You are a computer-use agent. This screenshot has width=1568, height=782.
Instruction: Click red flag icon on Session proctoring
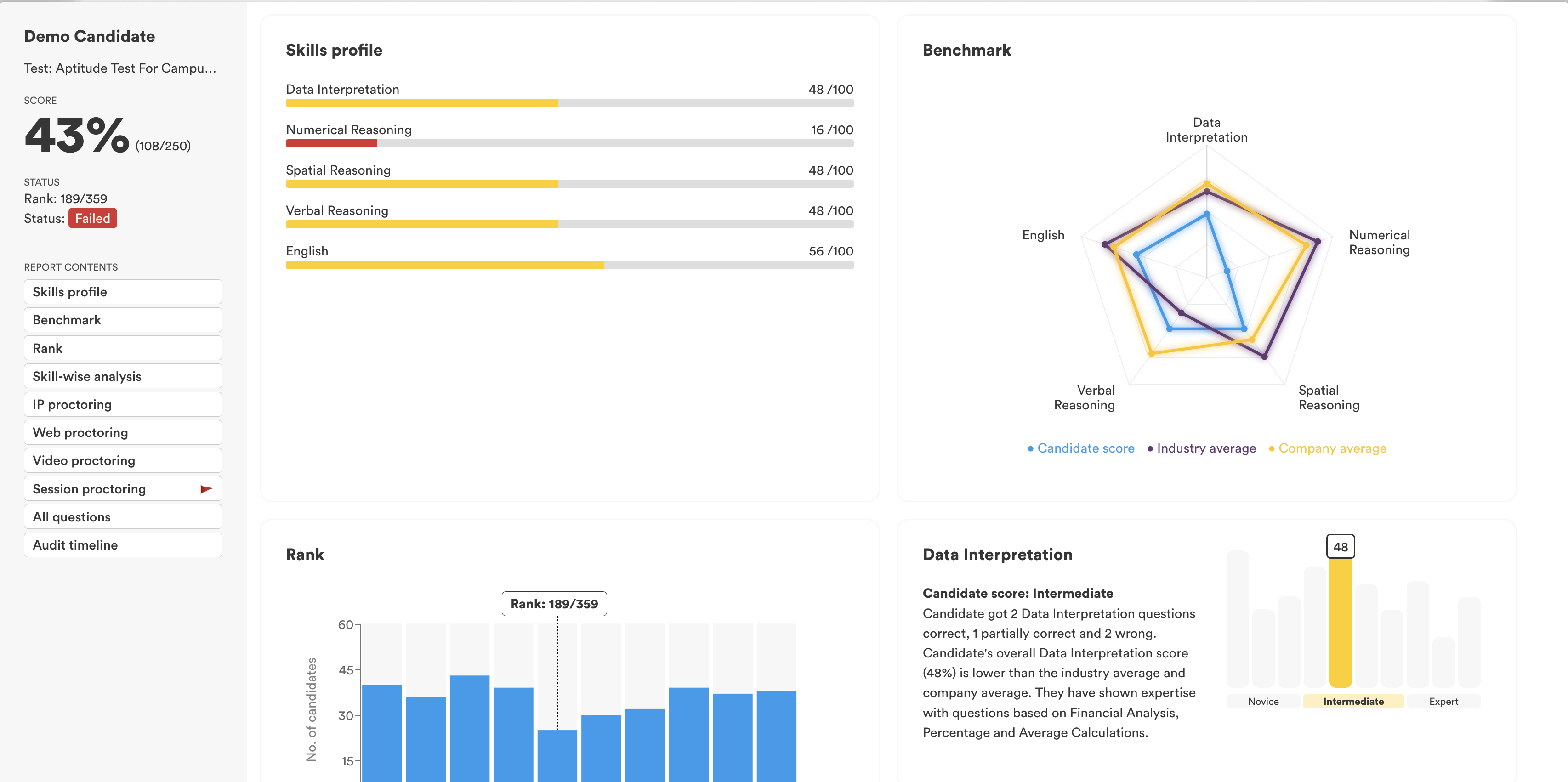206,489
